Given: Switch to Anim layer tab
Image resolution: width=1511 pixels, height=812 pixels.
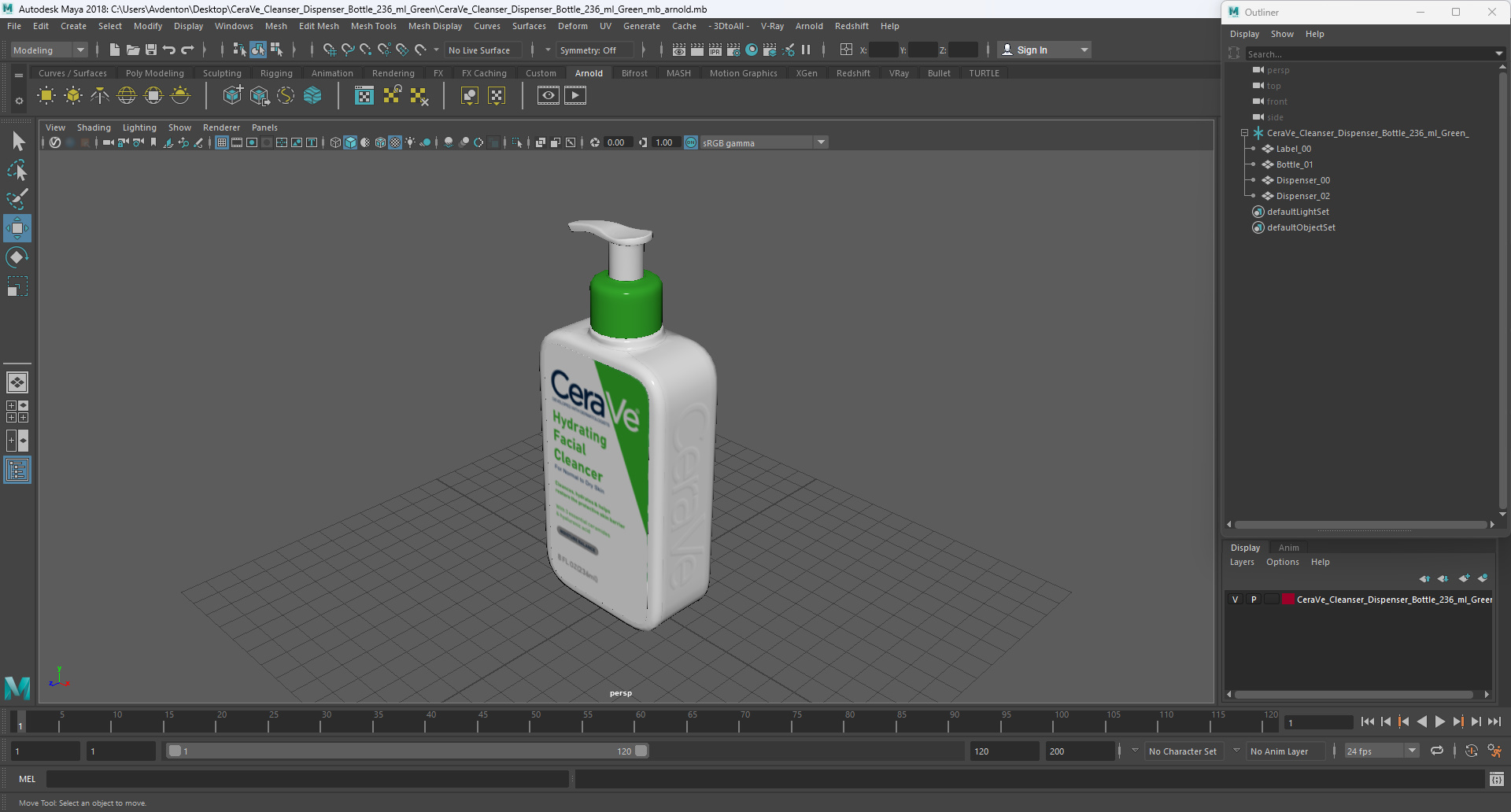Looking at the screenshot, I should 1288,548.
